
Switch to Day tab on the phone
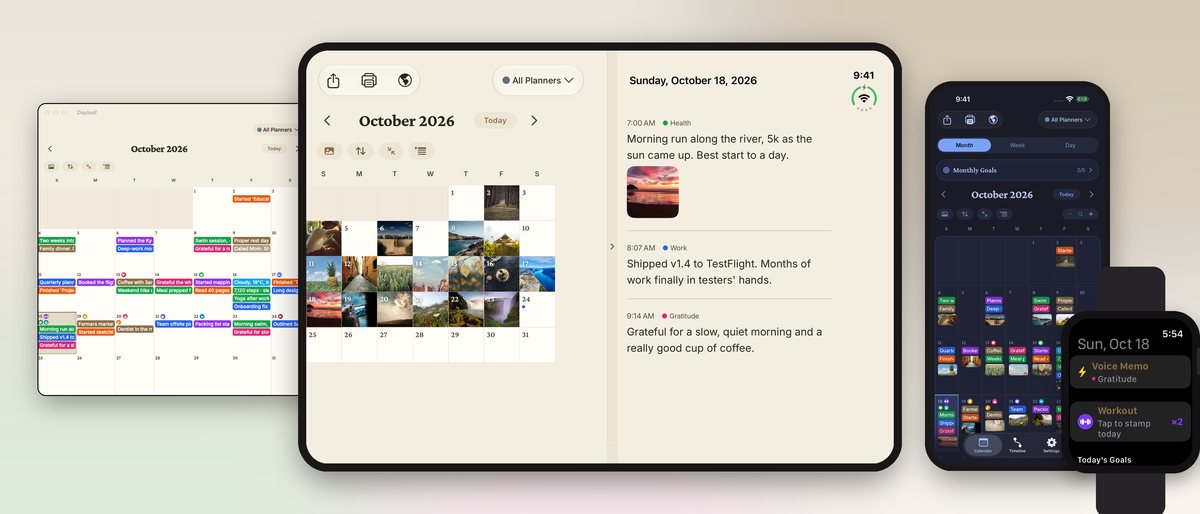(x=1070, y=145)
